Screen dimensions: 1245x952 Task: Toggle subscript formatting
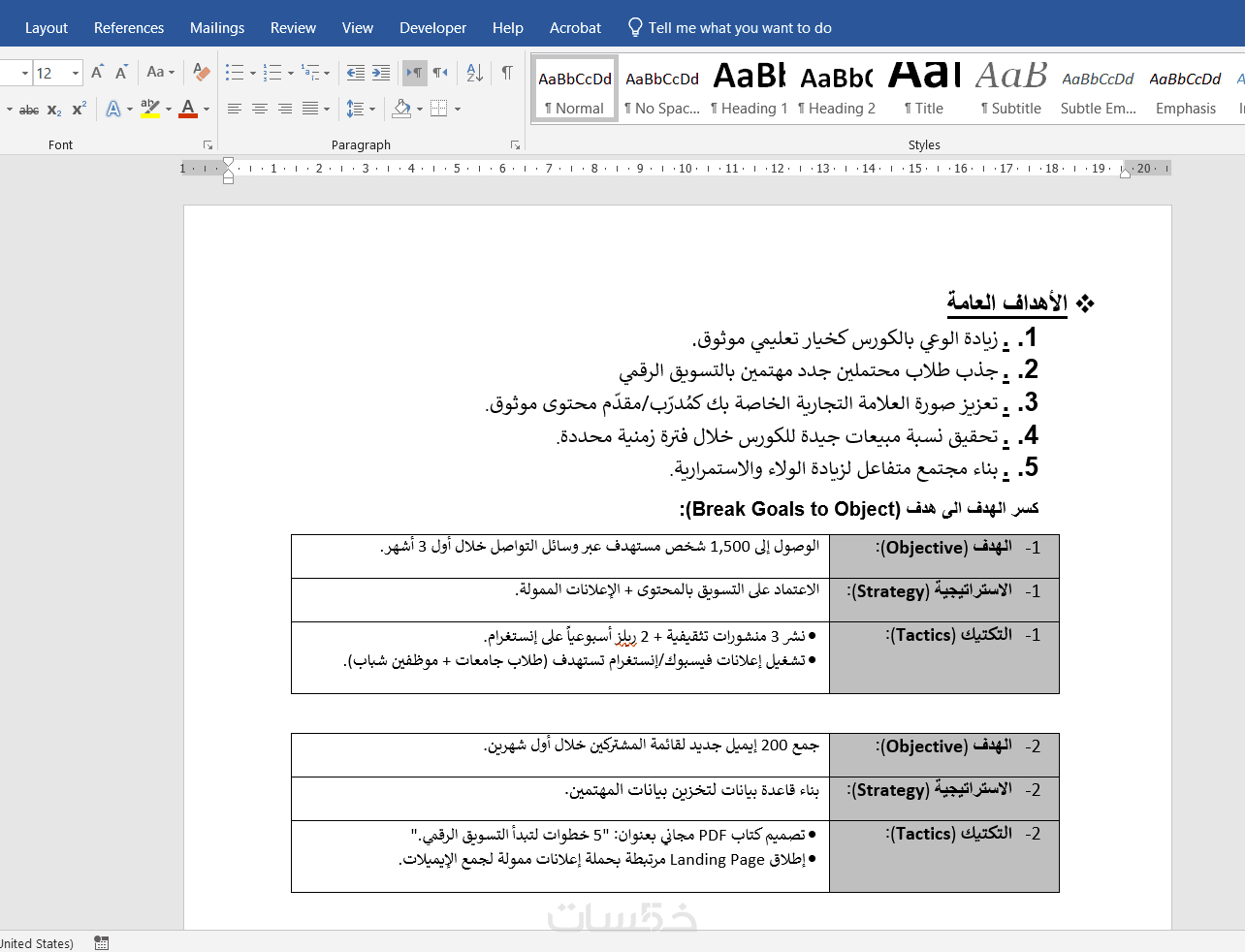coord(54,109)
